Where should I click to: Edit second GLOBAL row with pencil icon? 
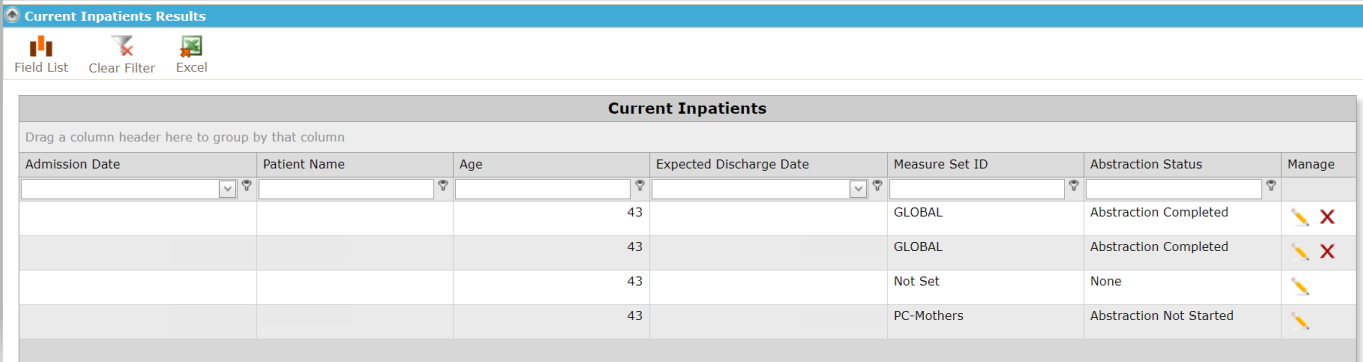coord(1300,252)
